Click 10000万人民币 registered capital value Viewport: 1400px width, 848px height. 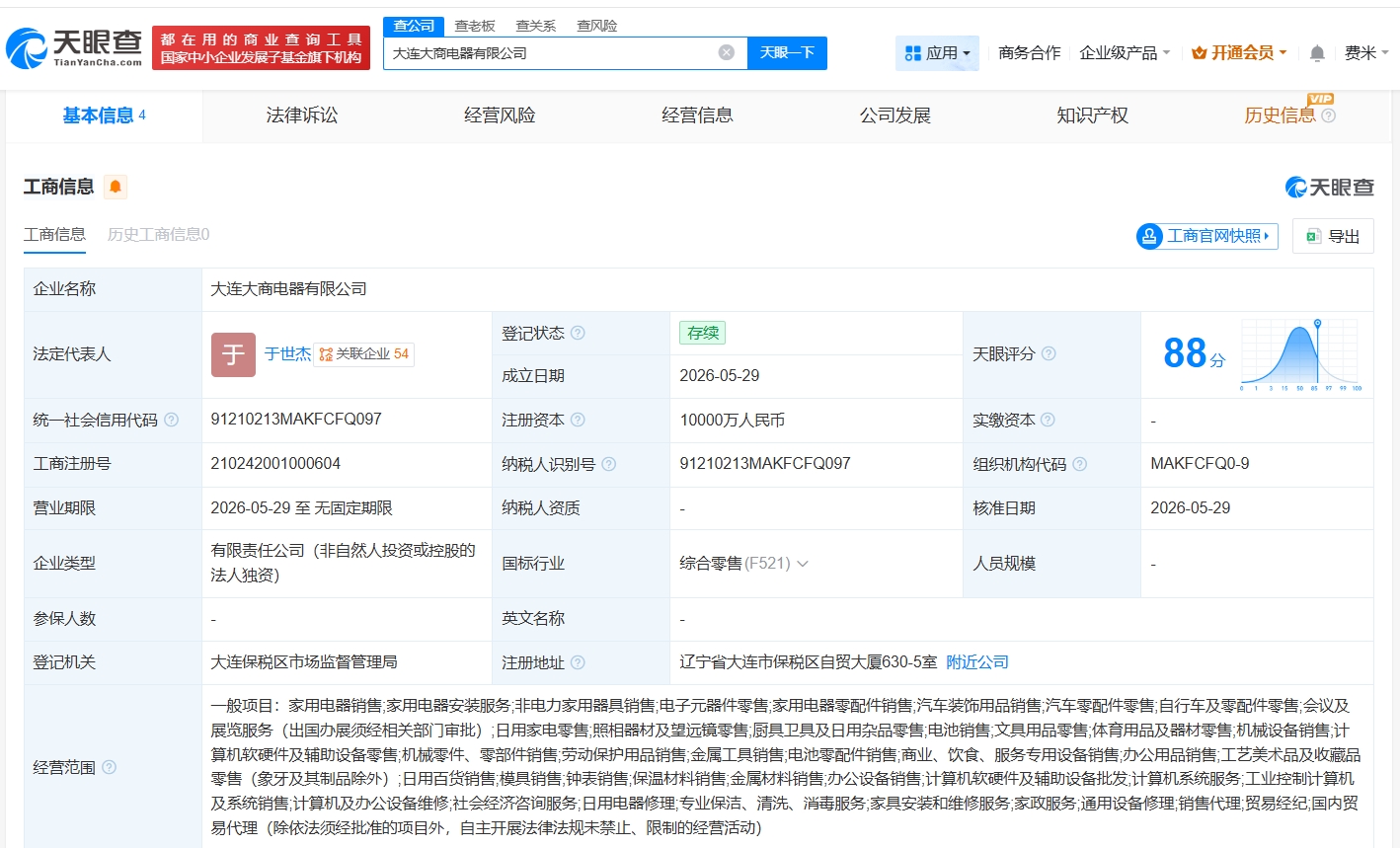(x=732, y=421)
